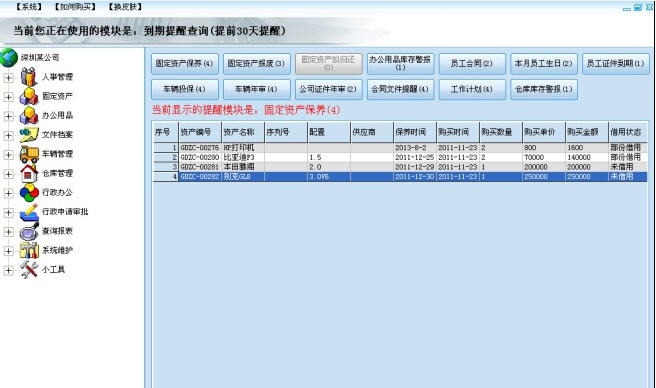This screenshot has width=656, height=388.
Task: Show 固定资产保养 (4) reminders
Action: click(x=184, y=64)
